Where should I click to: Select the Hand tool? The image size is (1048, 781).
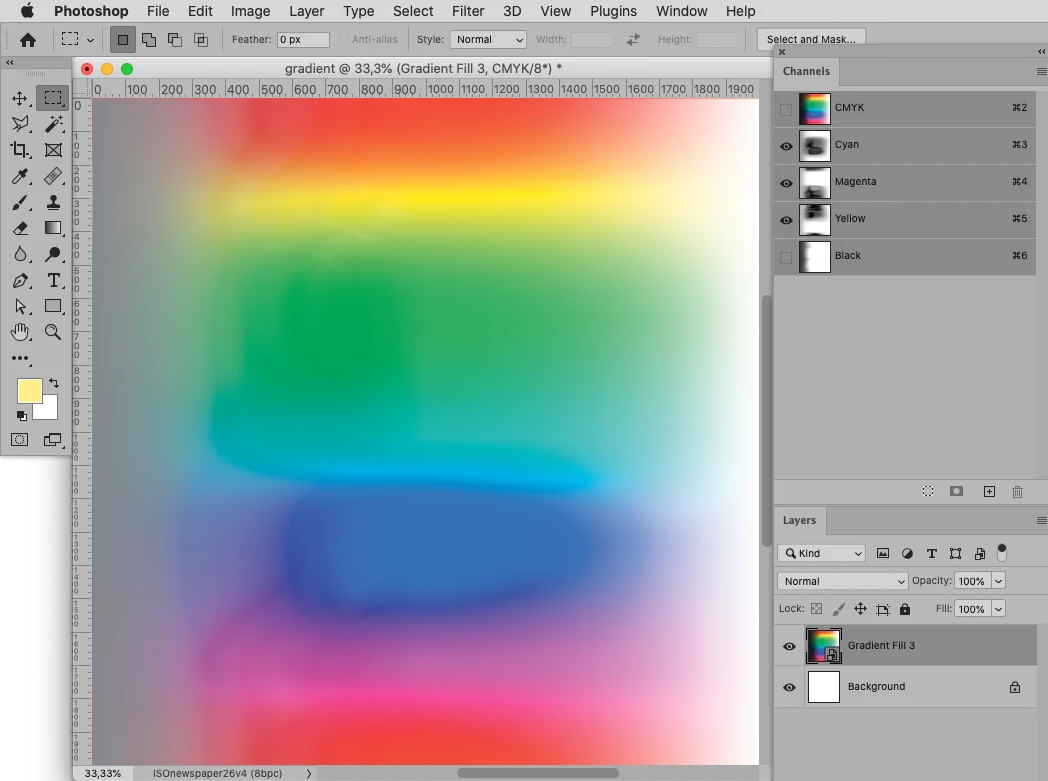click(20, 332)
